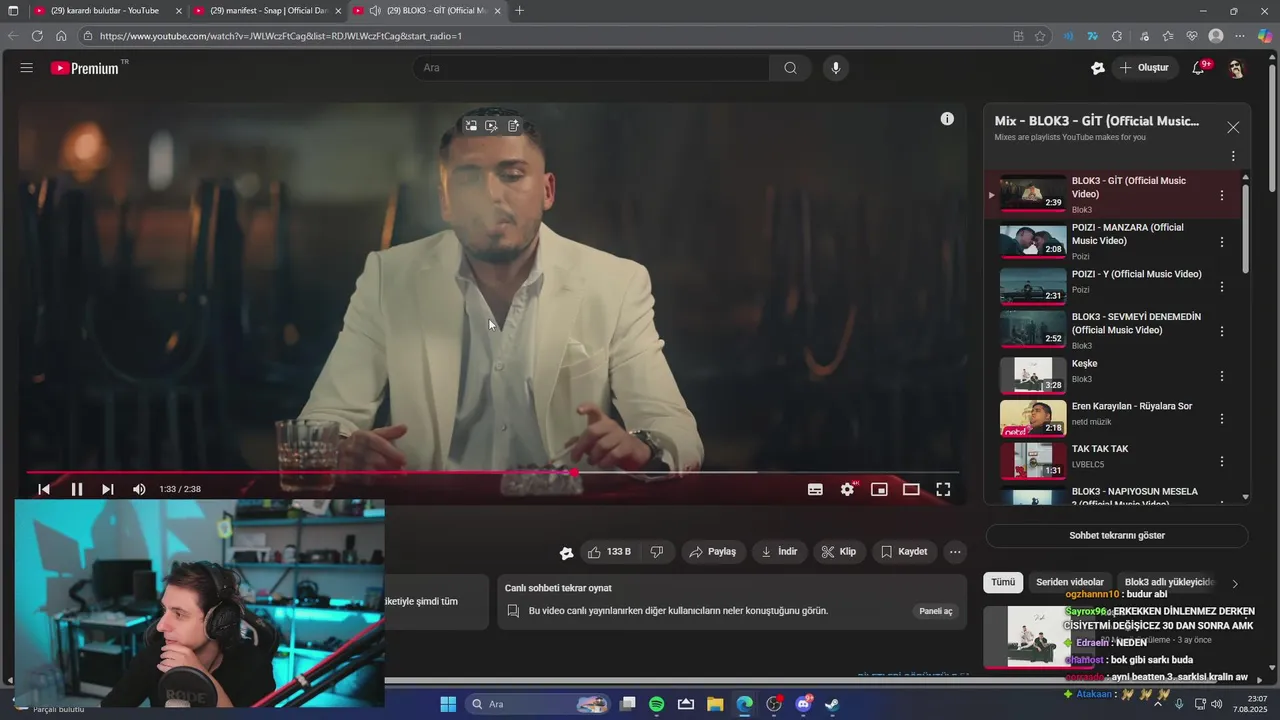The height and width of the screenshot is (720, 1280).
Task: Open Steam from taskbar
Action: click(832, 704)
